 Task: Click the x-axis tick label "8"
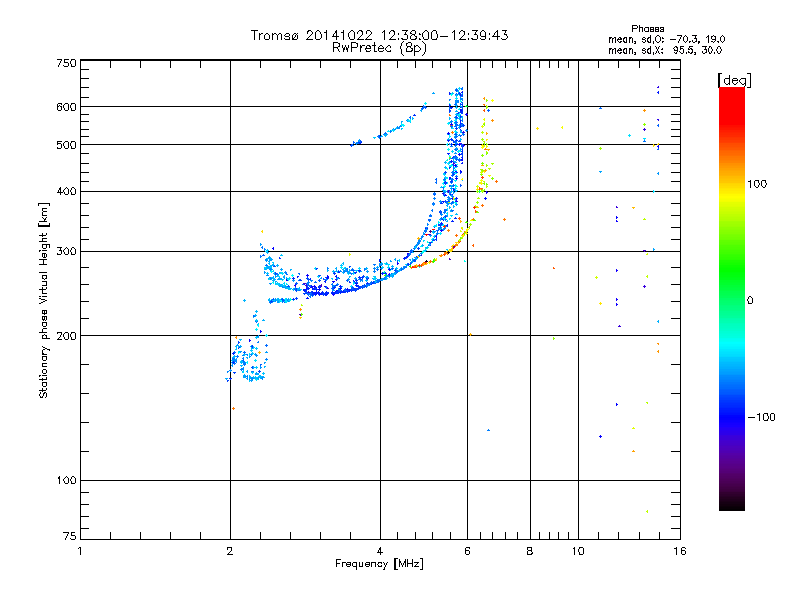coord(530,551)
